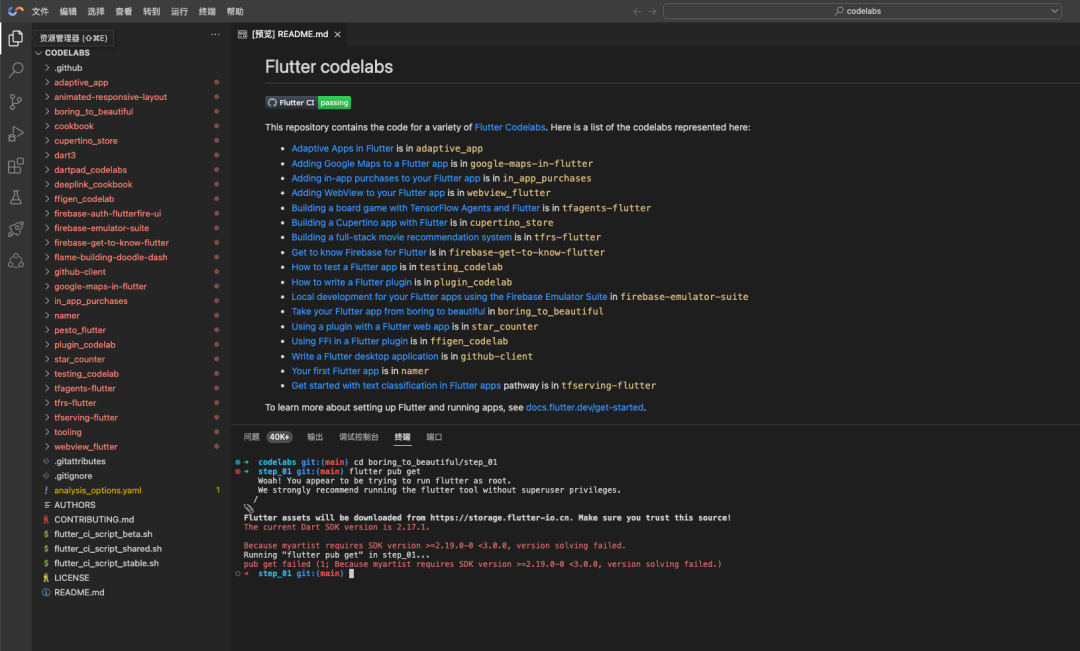Screen dimensions: 1080x651
Task: Open the .gitignore file
Action: 73,476
